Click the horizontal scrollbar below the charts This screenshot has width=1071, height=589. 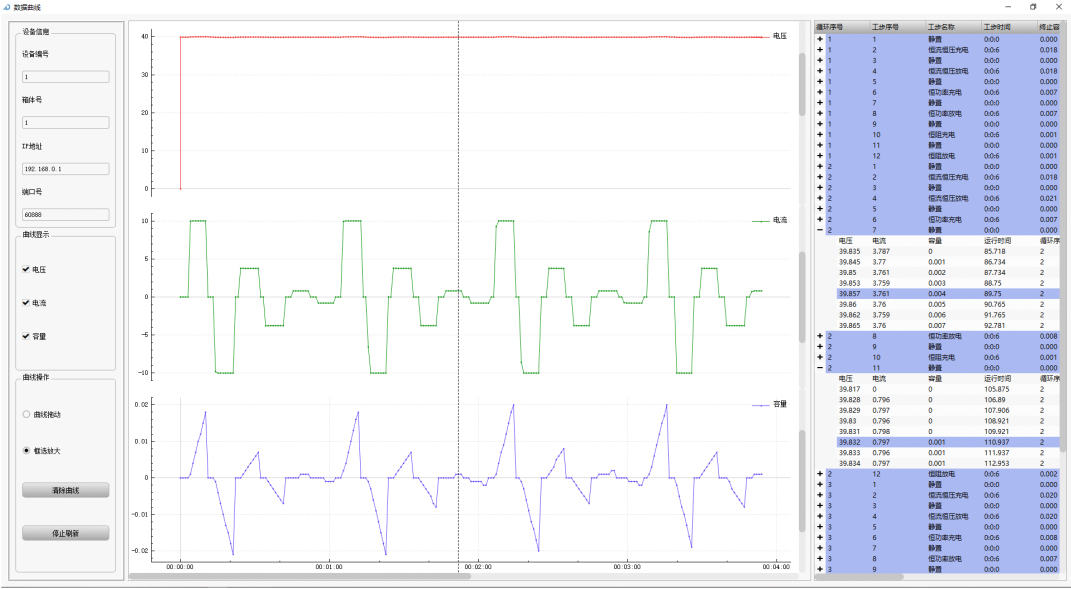(x=300, y=575)
